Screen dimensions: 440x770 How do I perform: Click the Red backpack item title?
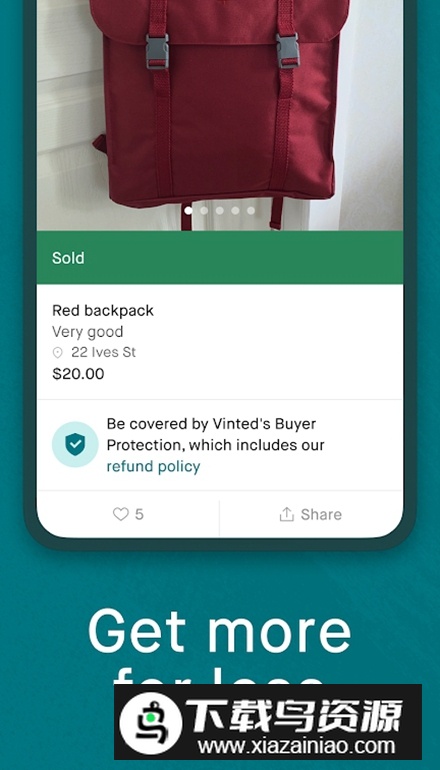tap(103, 311)
